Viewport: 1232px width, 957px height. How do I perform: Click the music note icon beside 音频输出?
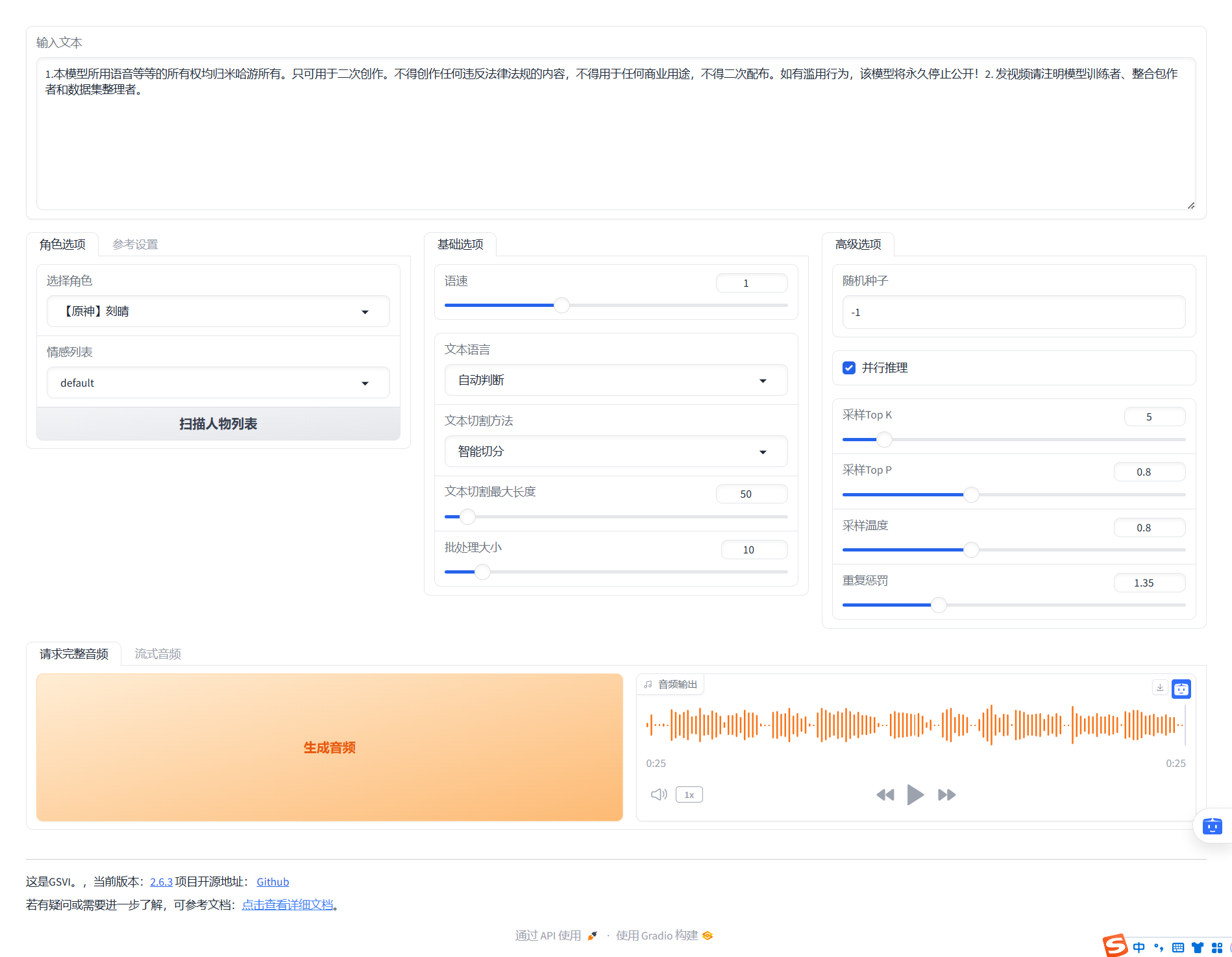coord(648,684)
